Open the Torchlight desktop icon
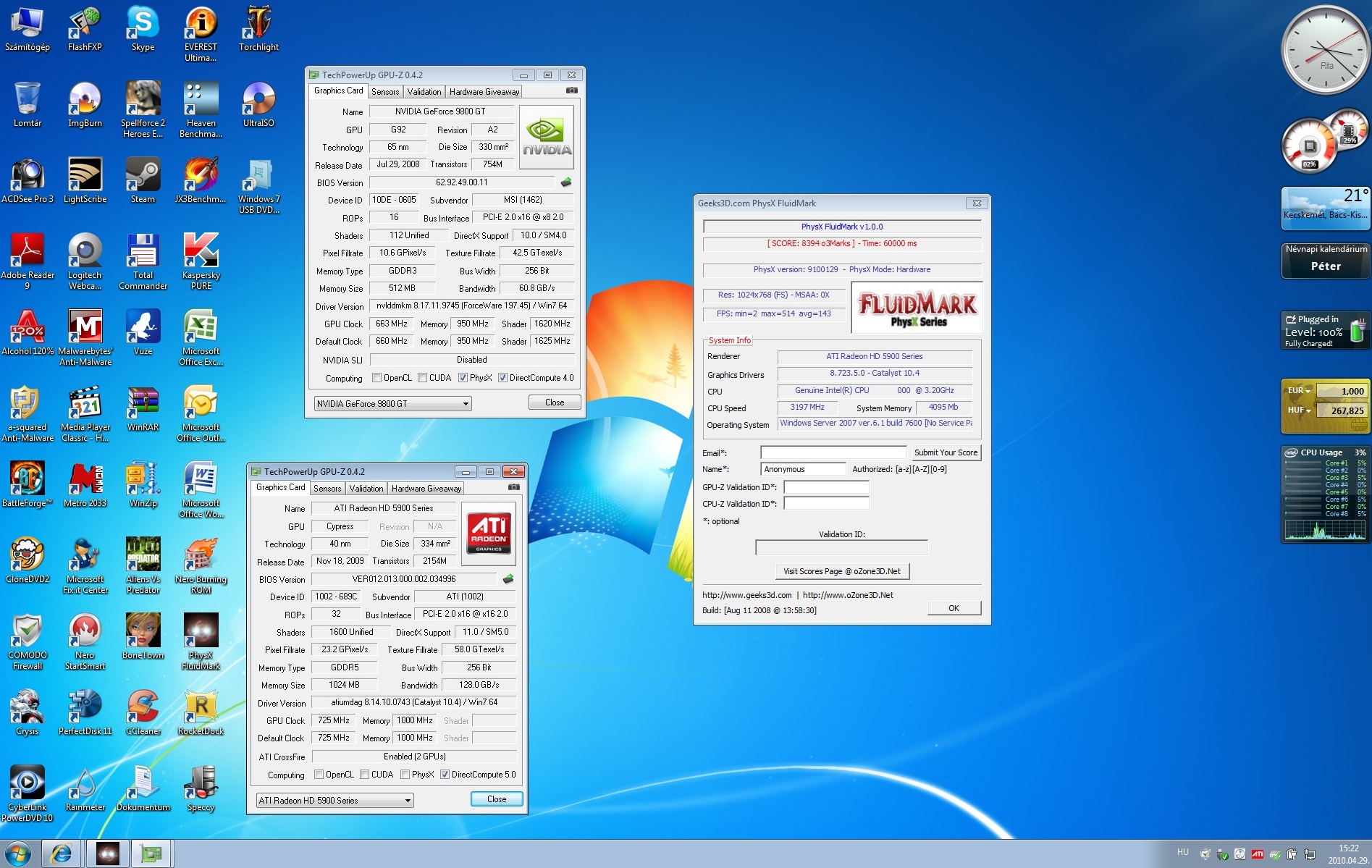1372x868 pixels. (258, 30)
